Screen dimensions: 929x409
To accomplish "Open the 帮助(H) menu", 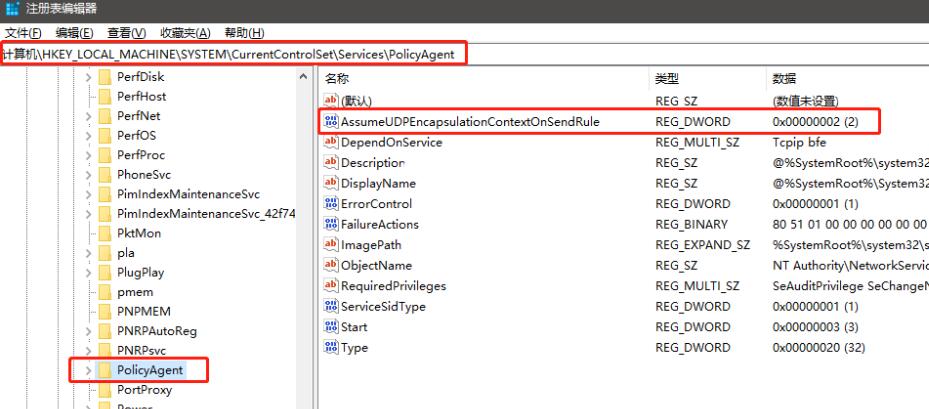I will coord(245,33).
